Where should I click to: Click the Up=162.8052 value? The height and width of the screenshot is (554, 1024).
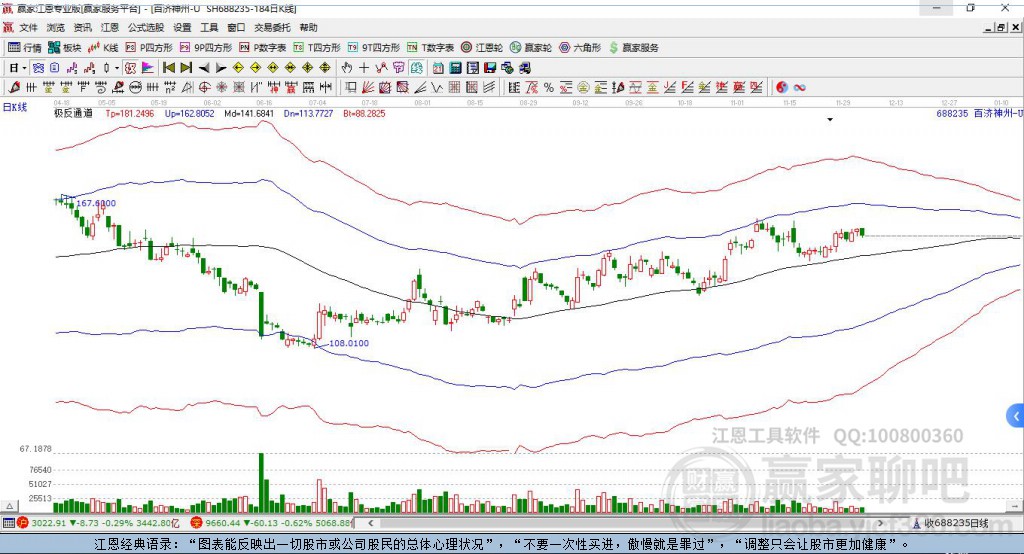(x=189, y=113)
